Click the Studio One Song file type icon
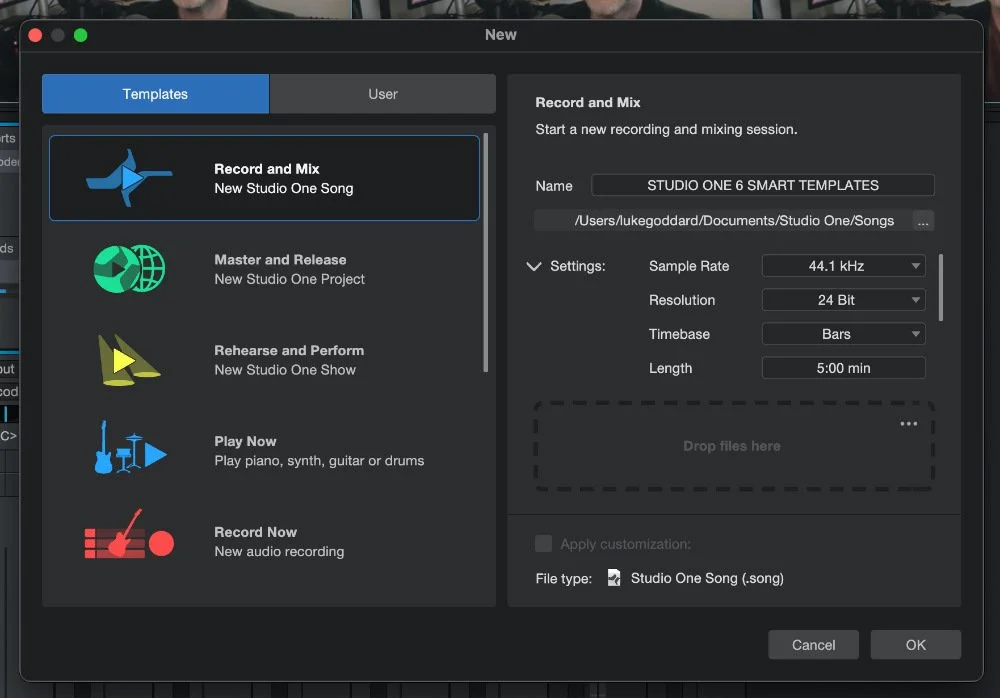This screenshot has height=698, width=1000. 614,577
